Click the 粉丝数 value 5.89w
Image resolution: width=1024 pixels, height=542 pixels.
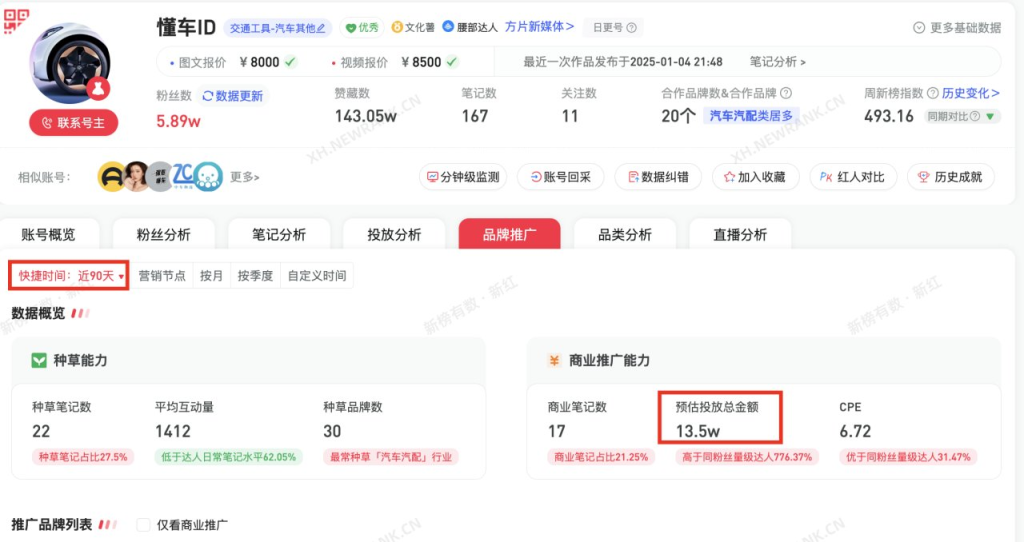tap(178, 121)
